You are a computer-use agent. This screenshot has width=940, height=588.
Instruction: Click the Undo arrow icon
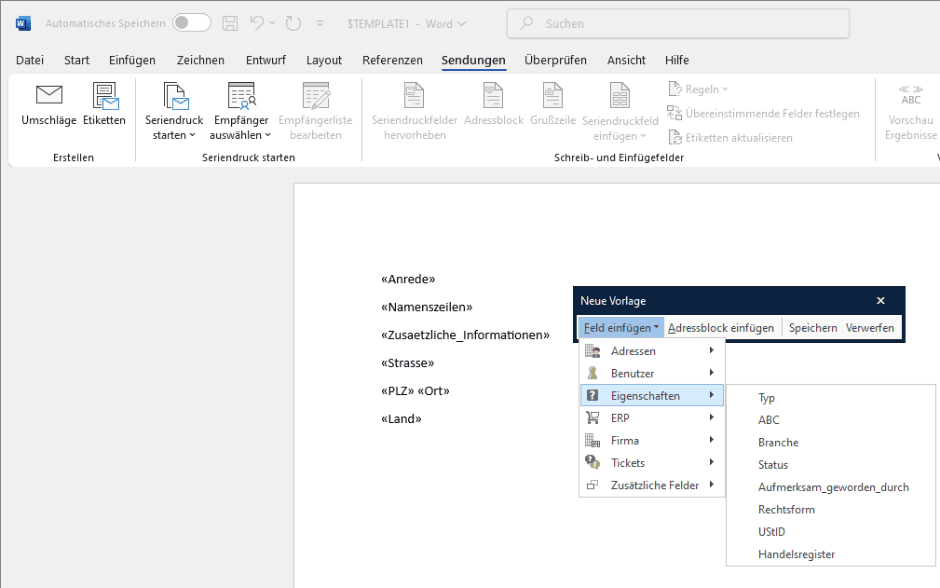point(257,23)
